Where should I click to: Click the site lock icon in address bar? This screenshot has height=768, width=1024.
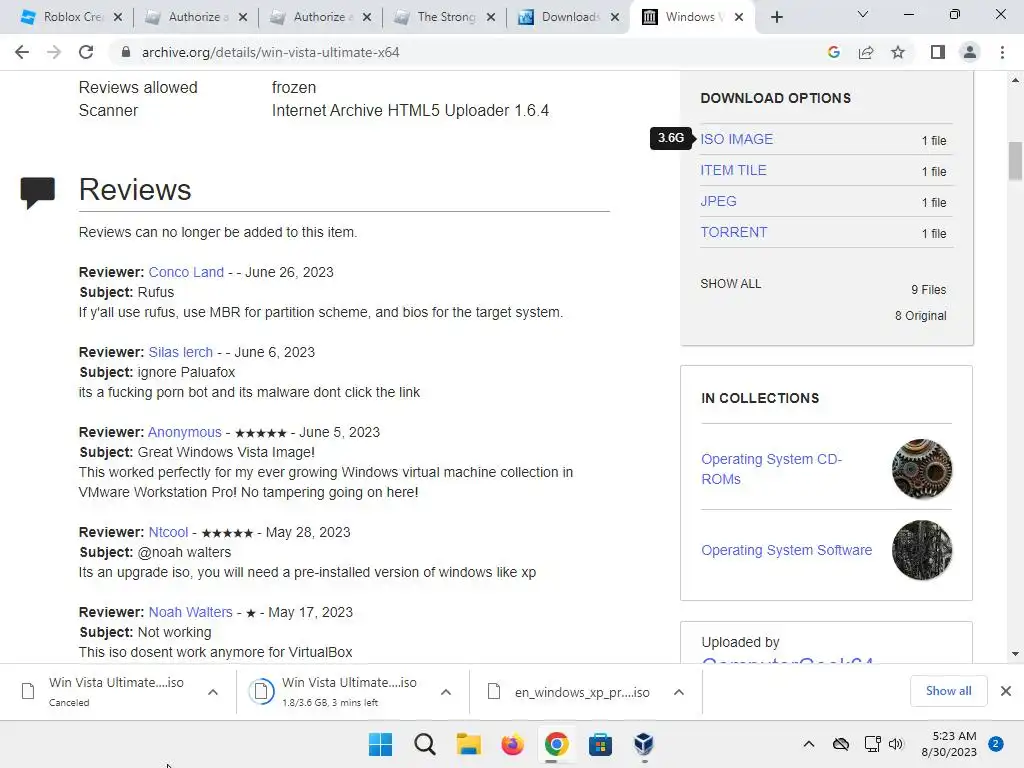point(126,52)
